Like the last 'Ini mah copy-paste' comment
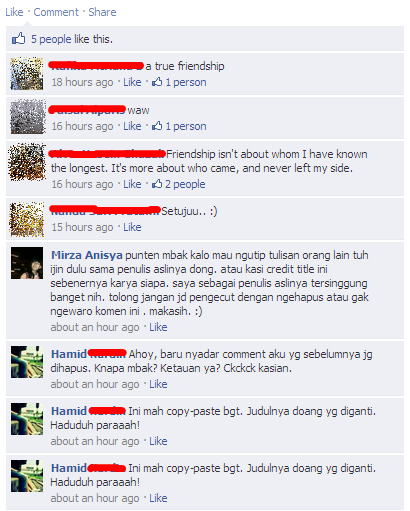410x511 pixels. pyautogui.click(x=158, y=498)
